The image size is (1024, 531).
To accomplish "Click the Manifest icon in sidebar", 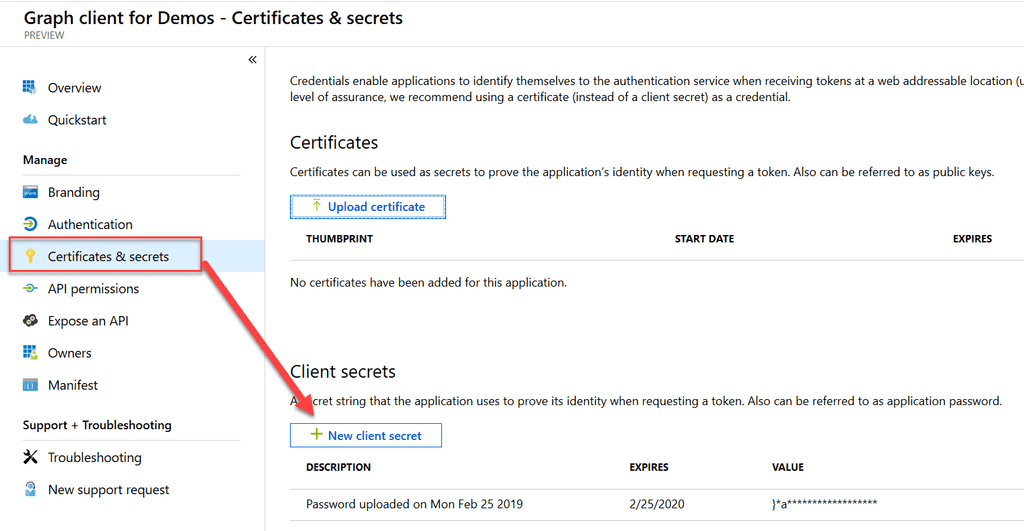I will pos(30,385).
